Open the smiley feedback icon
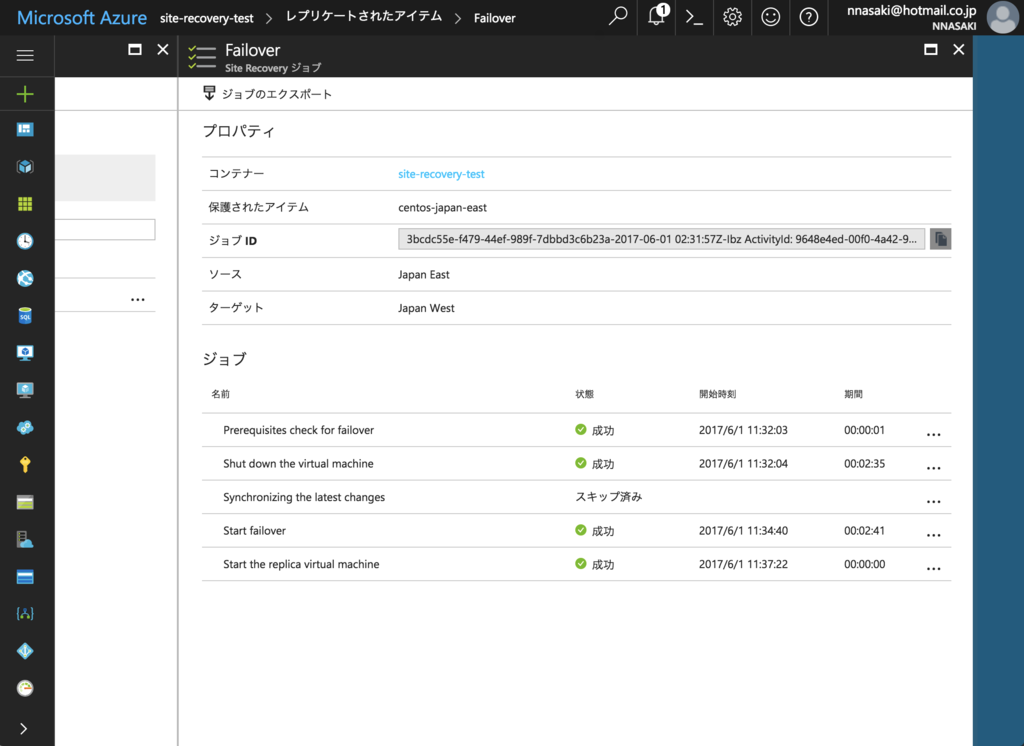The image size is (1024, 746). [x=771, y=17]
